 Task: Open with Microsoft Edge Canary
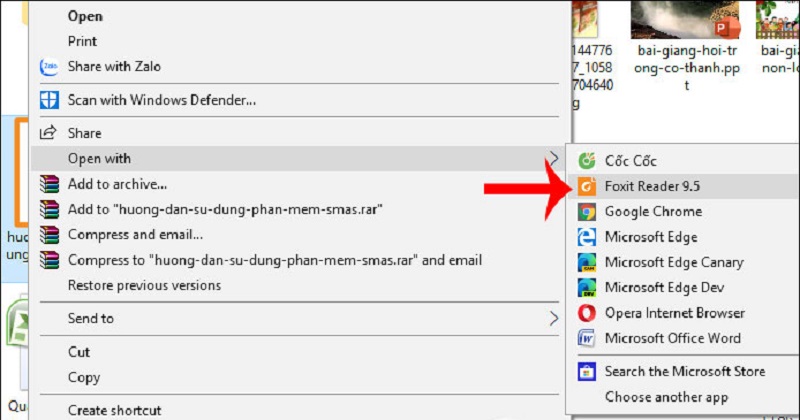pyautogui.click(x=683, y=262)
